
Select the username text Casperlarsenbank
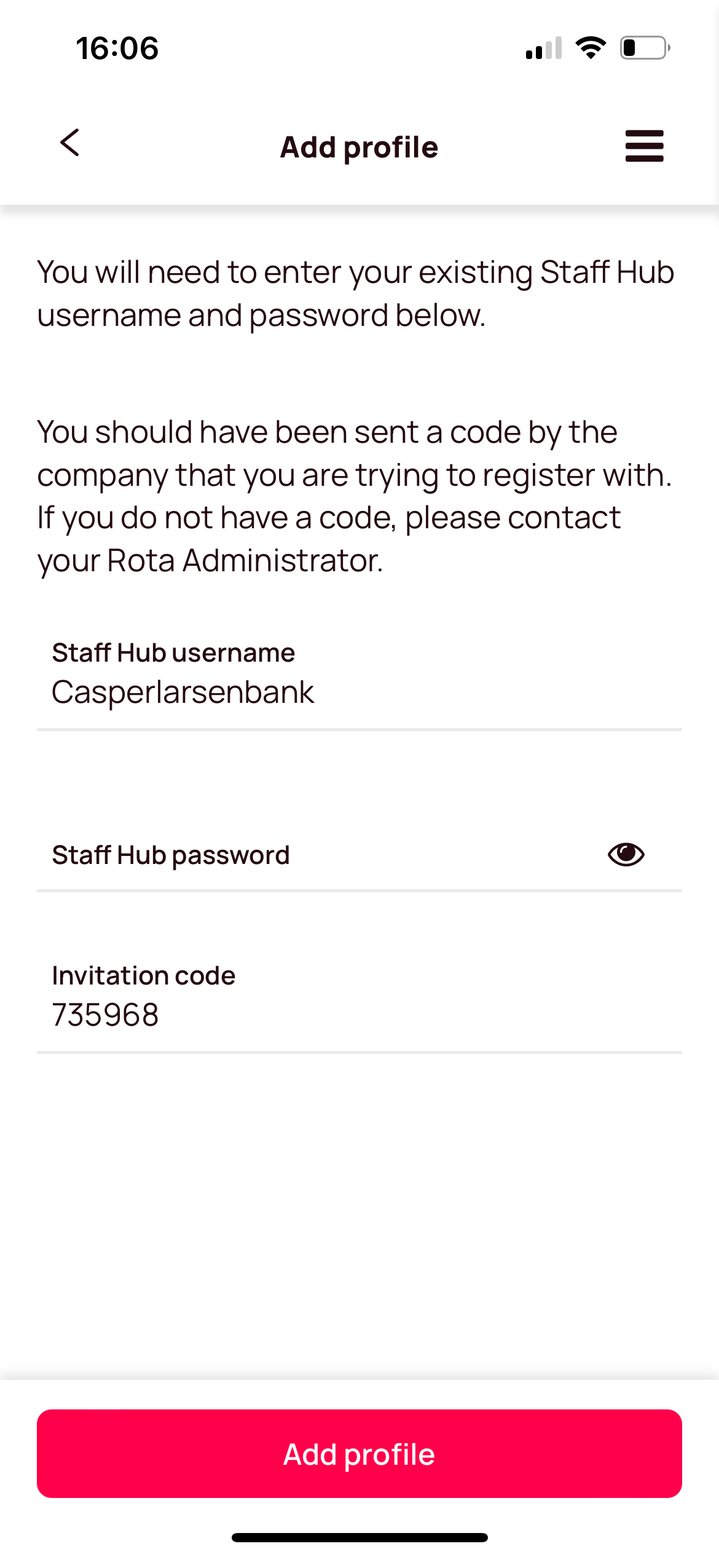(x=183, y=691)
